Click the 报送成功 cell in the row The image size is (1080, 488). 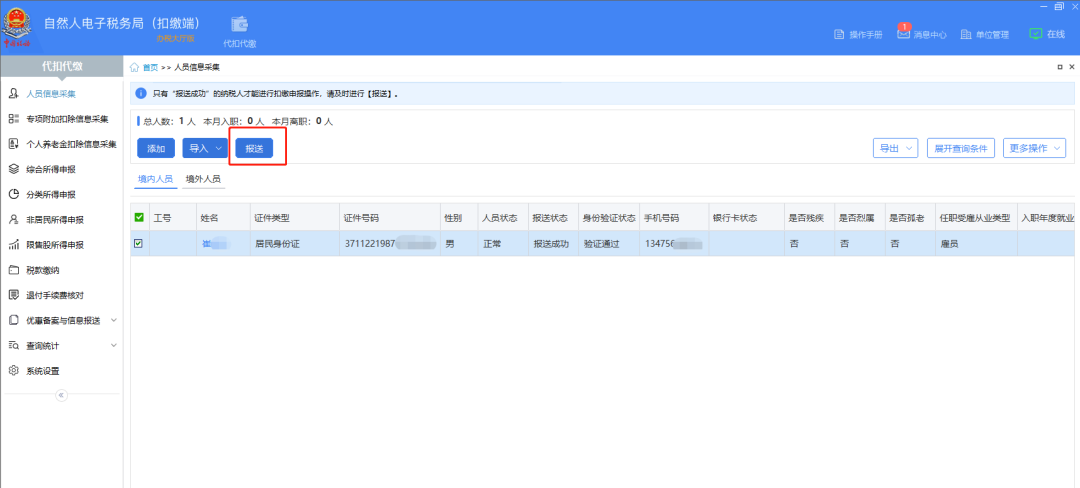551,244
